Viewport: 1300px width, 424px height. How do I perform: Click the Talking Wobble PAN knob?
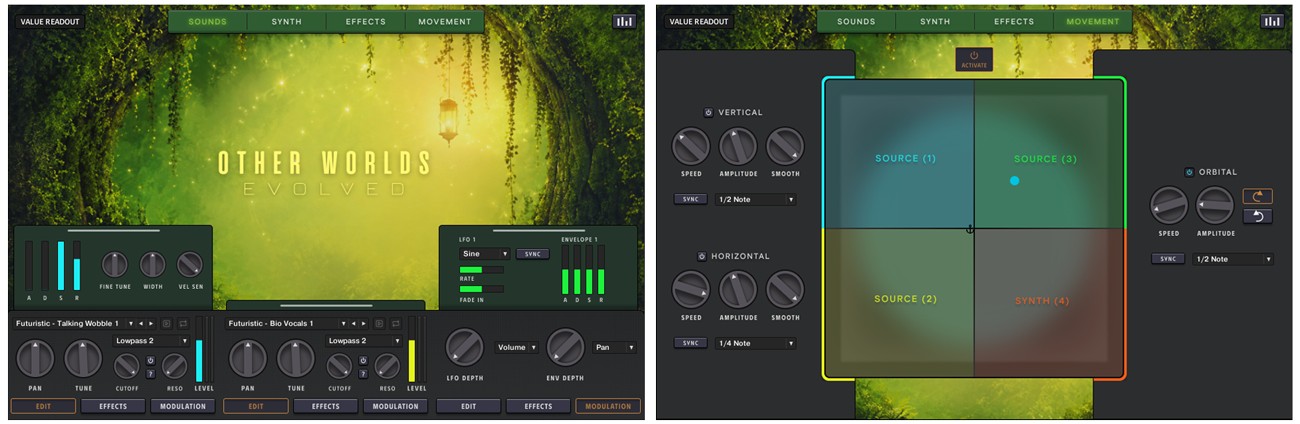(x=35, y=359)
